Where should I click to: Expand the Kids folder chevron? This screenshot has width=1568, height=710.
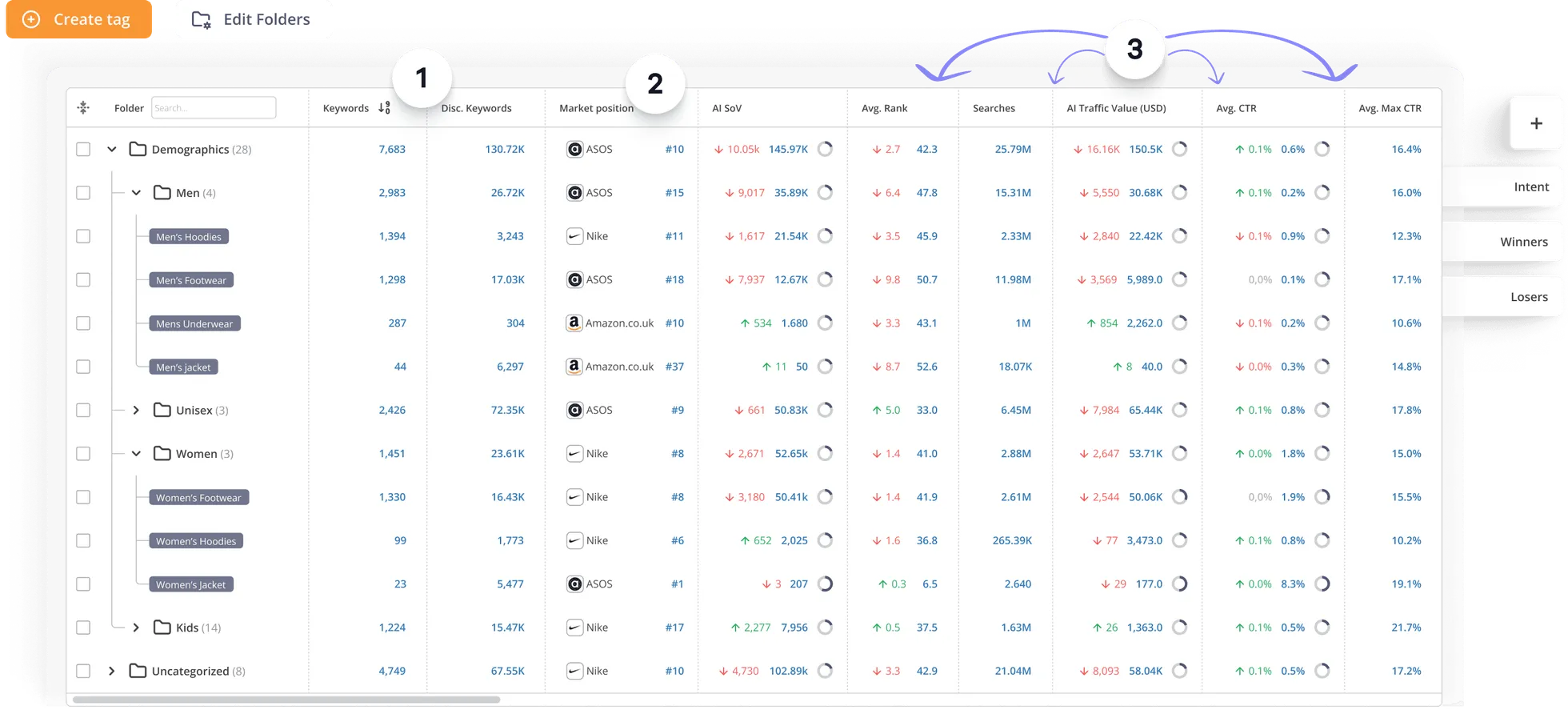(x=136, y=628)
